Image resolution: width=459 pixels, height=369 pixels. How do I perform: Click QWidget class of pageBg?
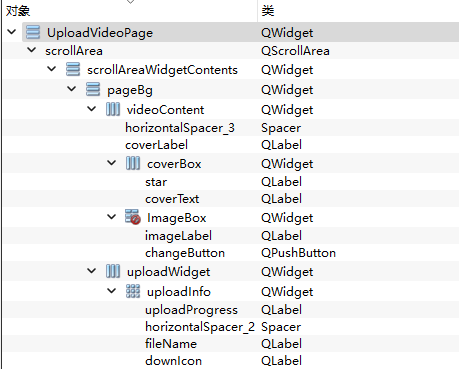tap(287, 90)
